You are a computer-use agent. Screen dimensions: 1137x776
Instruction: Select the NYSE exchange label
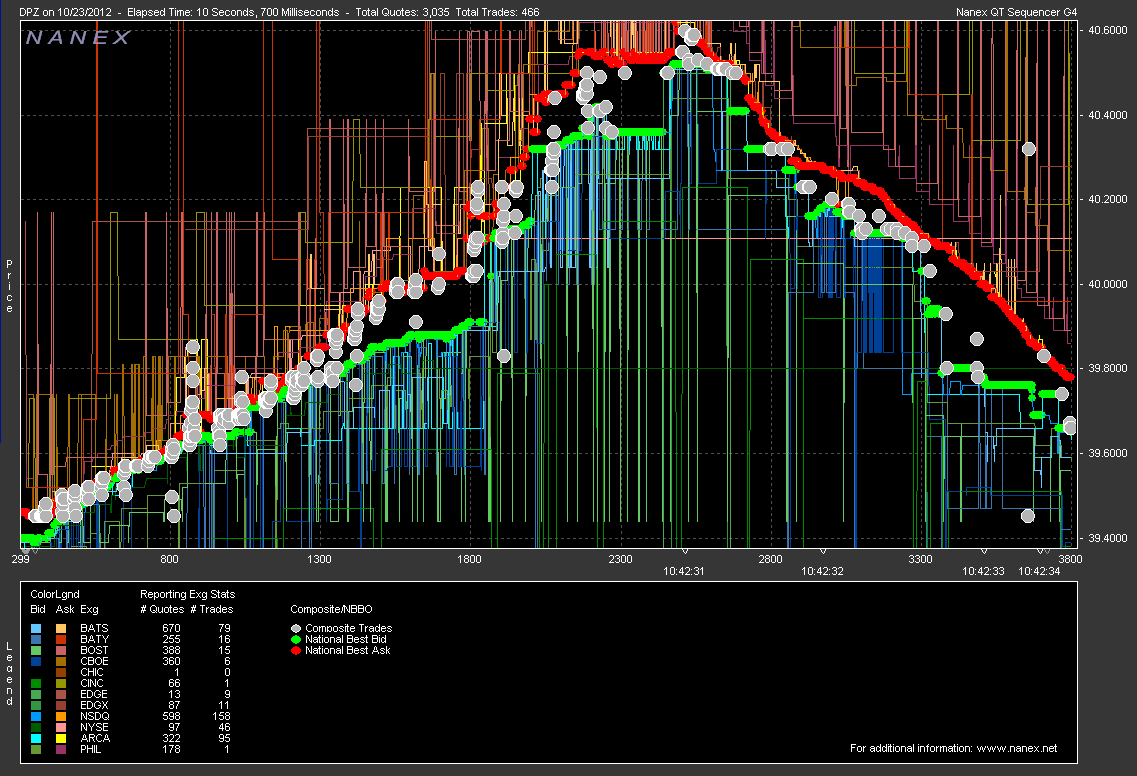coord(94,727)
